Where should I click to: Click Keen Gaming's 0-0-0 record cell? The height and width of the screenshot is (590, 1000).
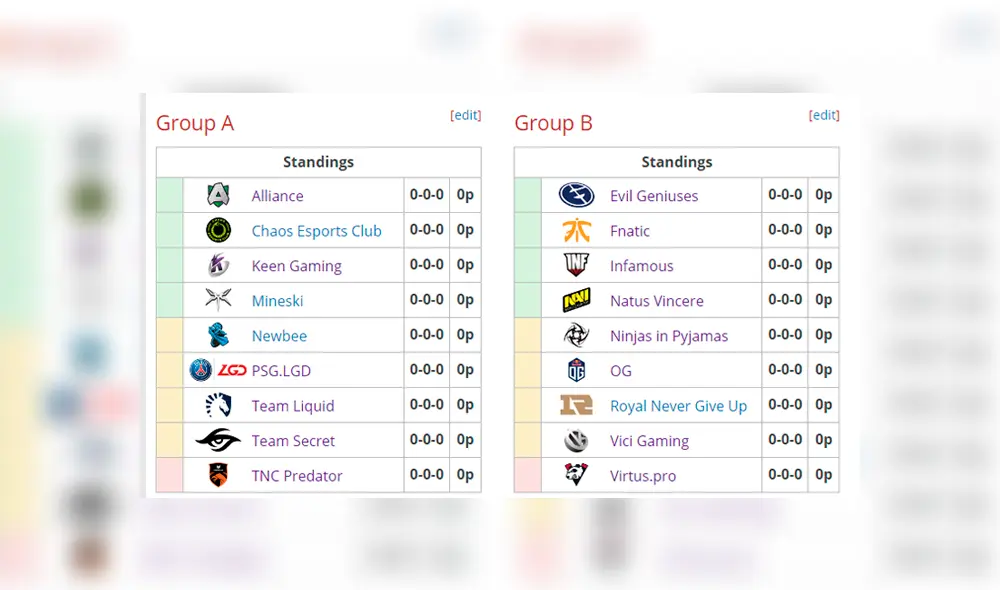pyautogui.click(x=427, y=265)
